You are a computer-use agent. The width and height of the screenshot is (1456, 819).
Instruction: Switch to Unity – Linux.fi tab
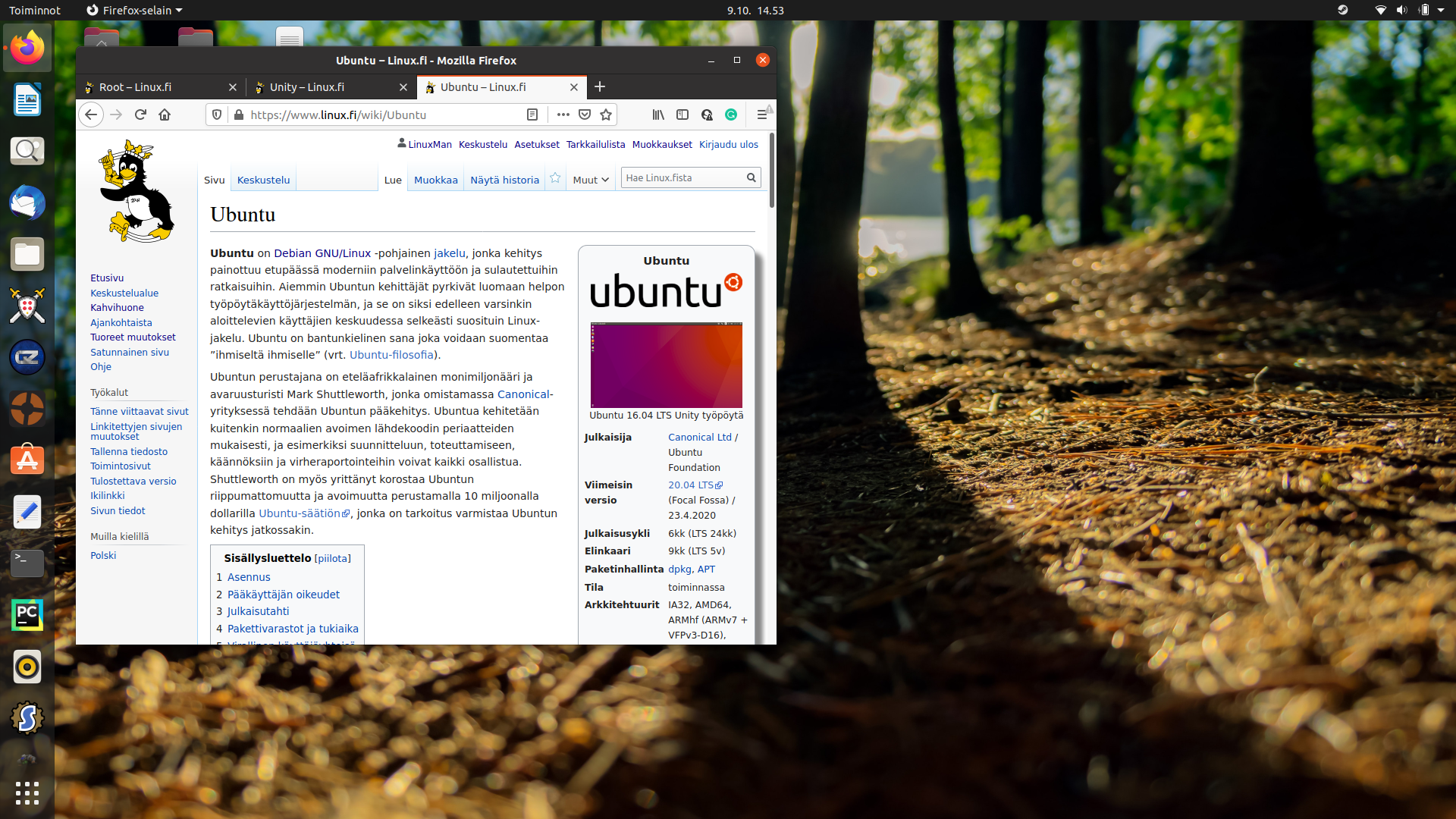[307, 87]
